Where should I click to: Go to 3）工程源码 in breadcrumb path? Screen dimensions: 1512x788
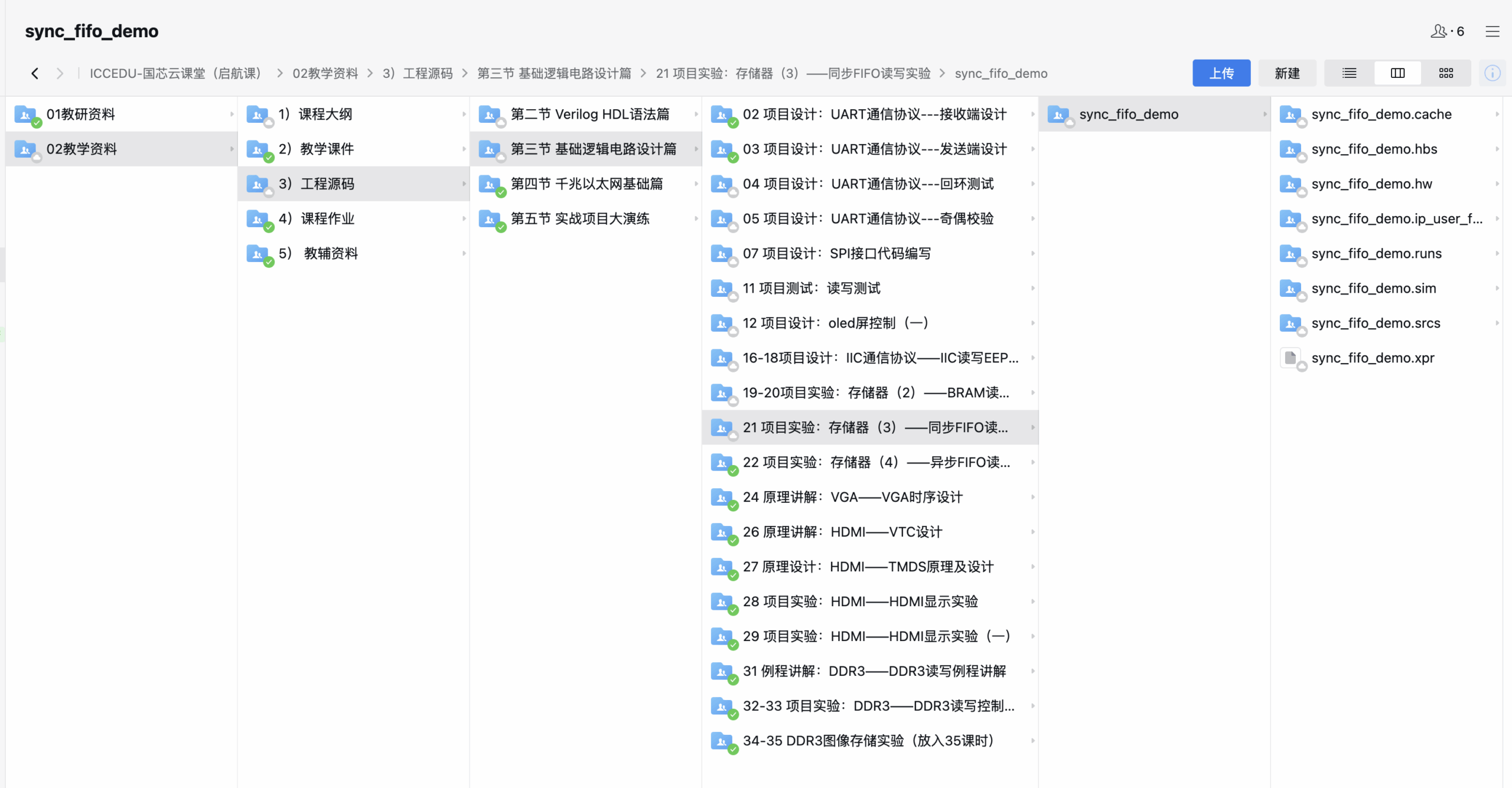coord(418,73)
